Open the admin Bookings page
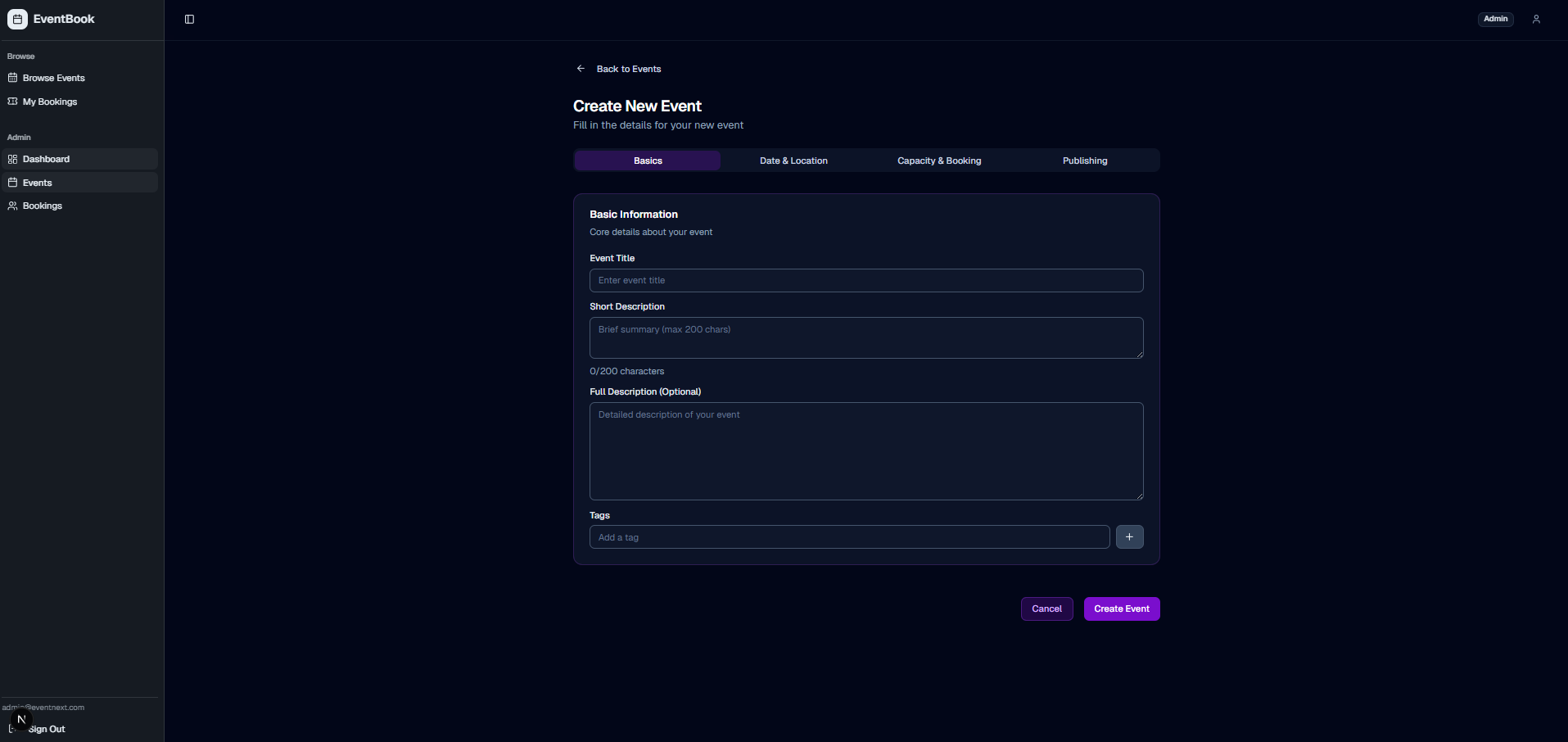The image size is (1568, 742). point(42,206)
